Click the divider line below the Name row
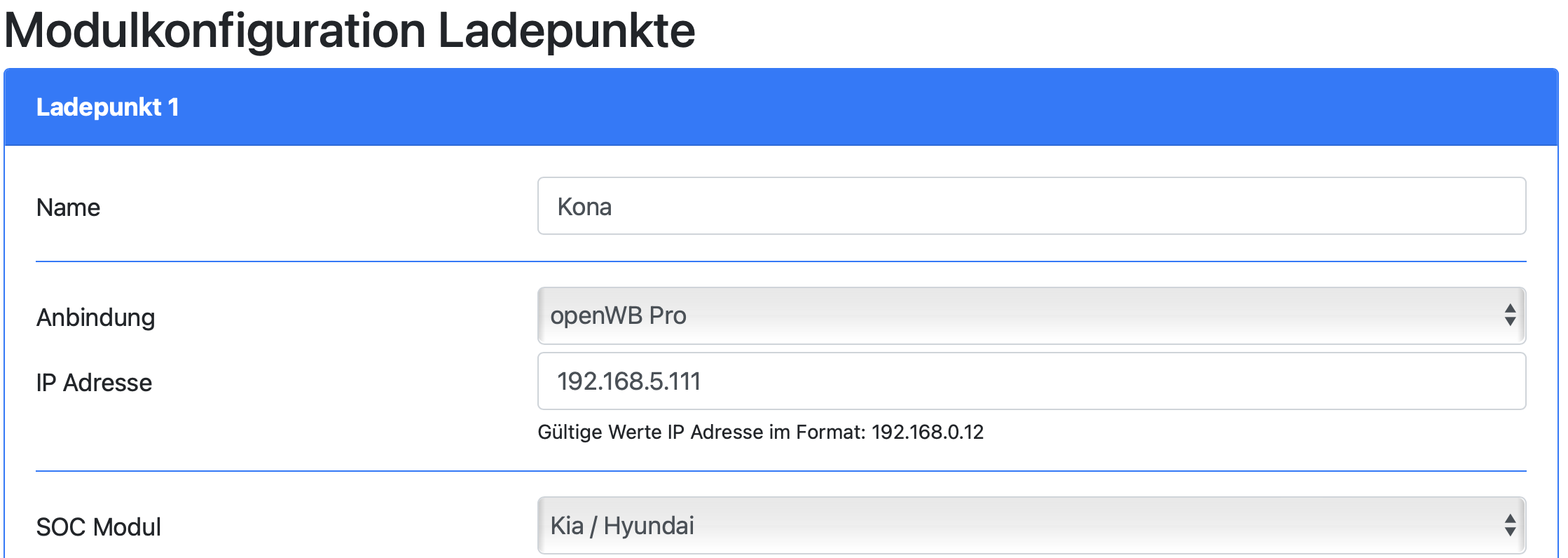The image size is (1568, 558). point(780,261)
